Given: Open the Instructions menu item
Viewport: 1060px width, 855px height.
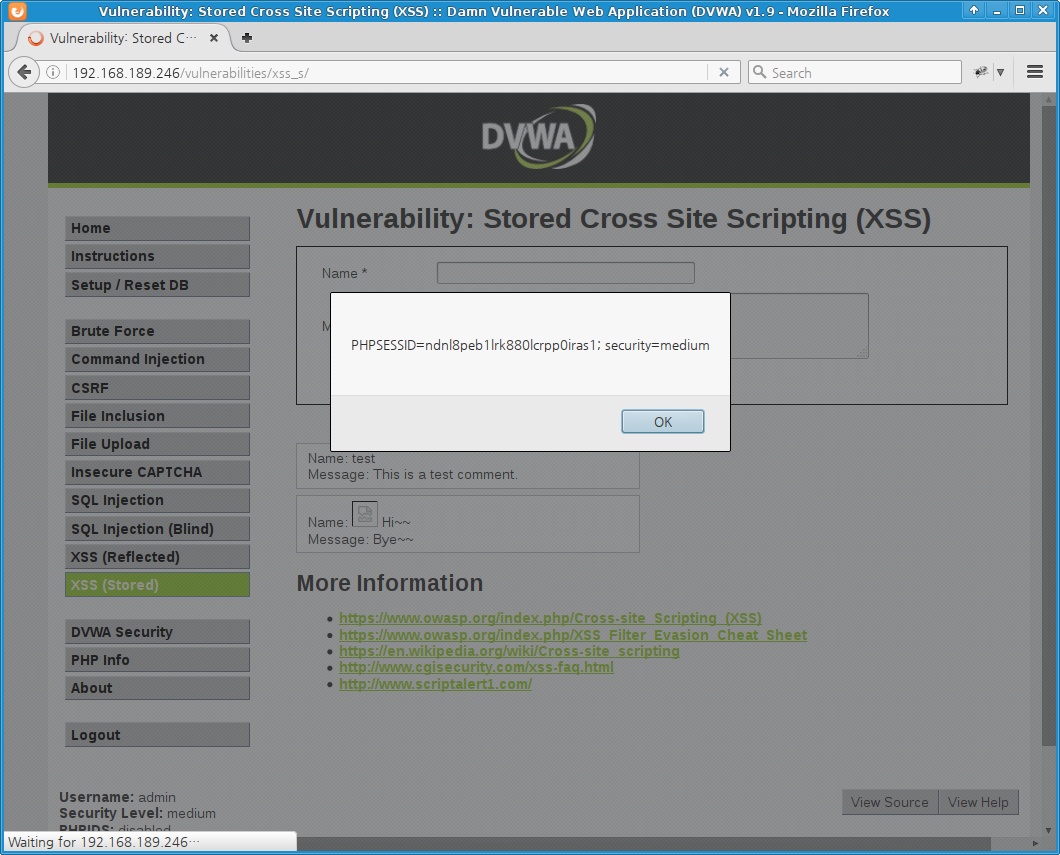Looking at the screenshot, I should (158, 256).
